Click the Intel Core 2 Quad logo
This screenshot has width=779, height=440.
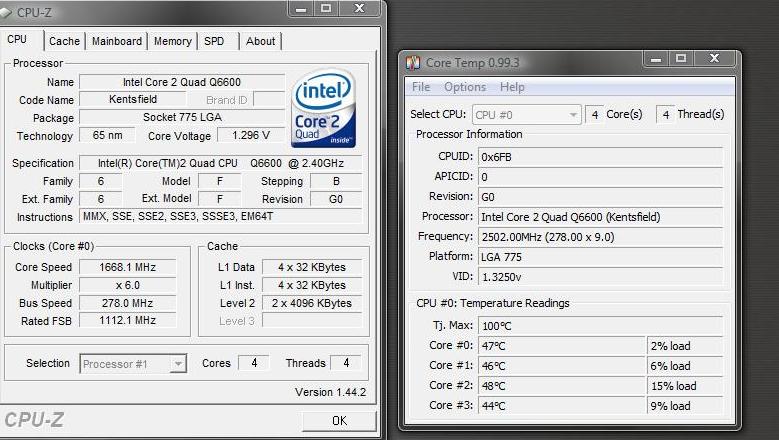323,108
